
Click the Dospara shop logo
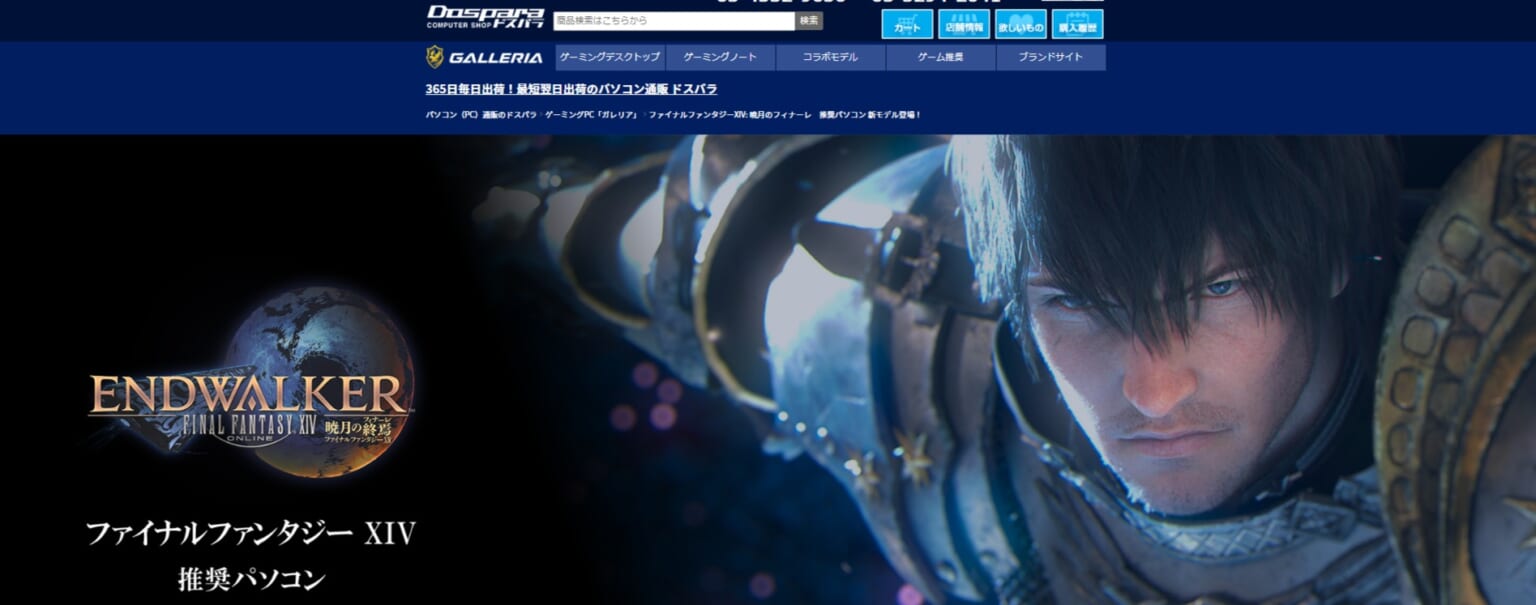(484, 17)
